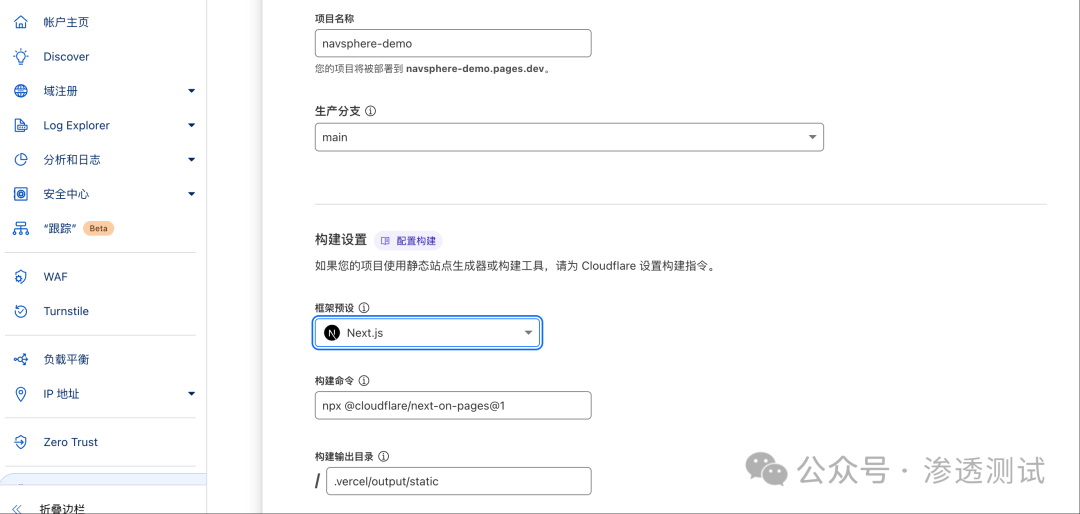Click the globe icon beside 域注册
Screen dimensions: 1080x514
(21, 91)
